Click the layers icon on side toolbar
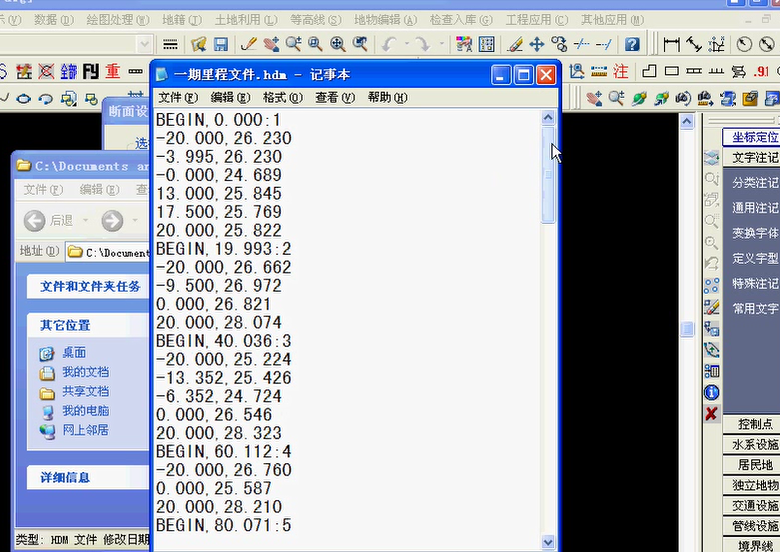This screenshot has height=552, width=780. (711, 158)
